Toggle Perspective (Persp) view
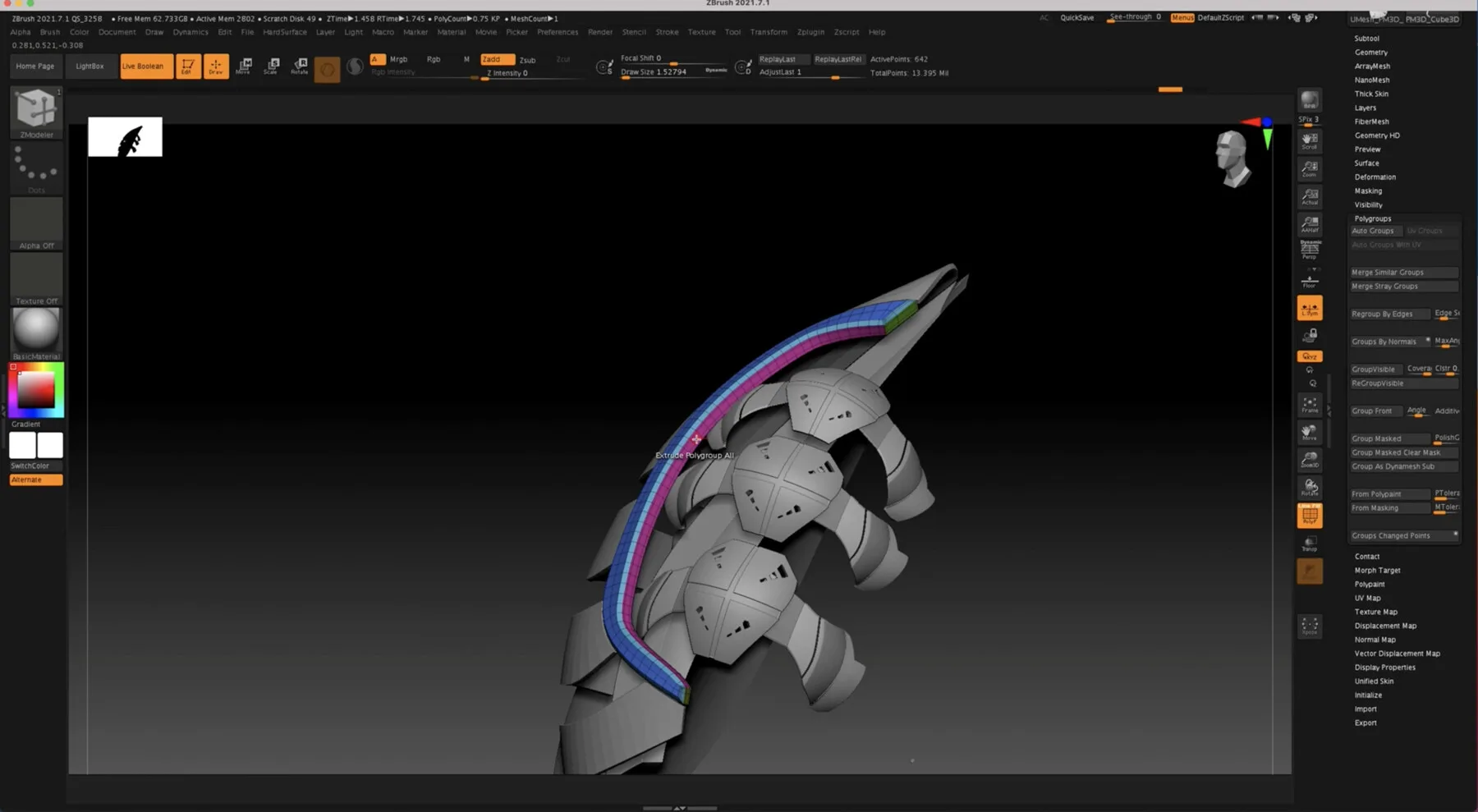Viewport: 1478px width, 812px height. tap(1310, 250)
